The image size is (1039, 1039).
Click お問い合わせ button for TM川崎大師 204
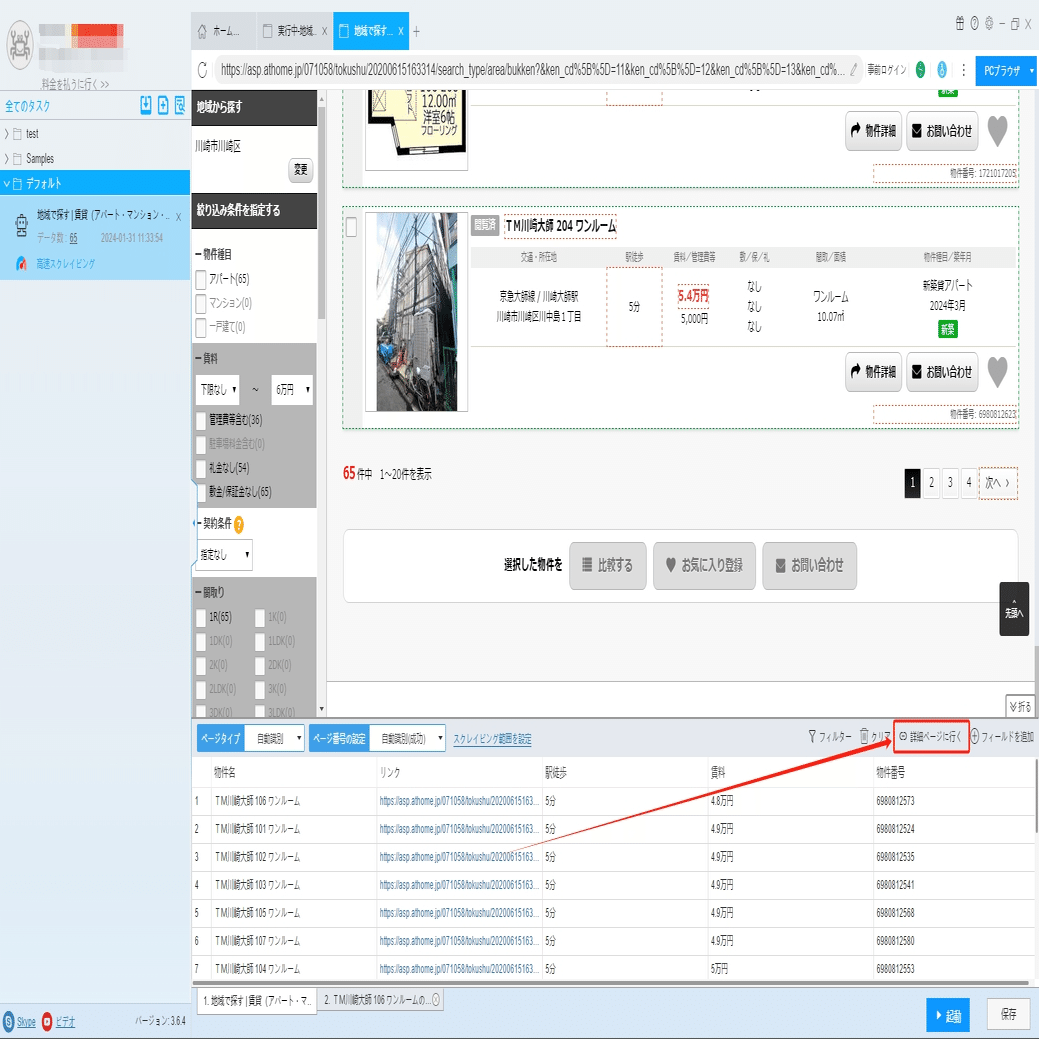(x=942, y=372)
